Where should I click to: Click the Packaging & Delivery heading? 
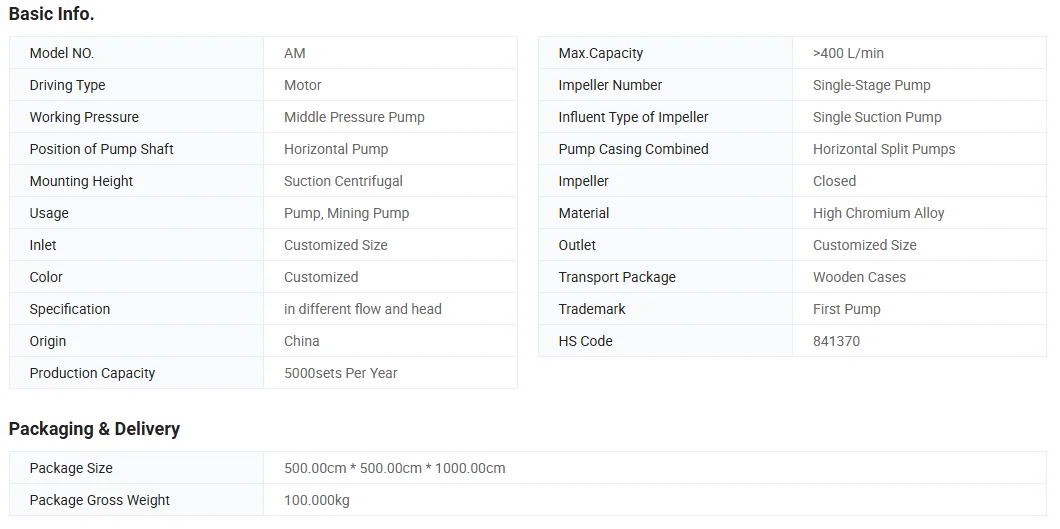(x=94, y=429)
